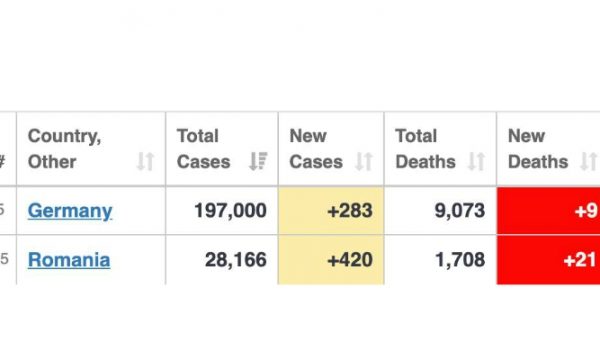600x360 pixels.
Task: Sort by New Deaths arrows icon
Action: [589, 161]
